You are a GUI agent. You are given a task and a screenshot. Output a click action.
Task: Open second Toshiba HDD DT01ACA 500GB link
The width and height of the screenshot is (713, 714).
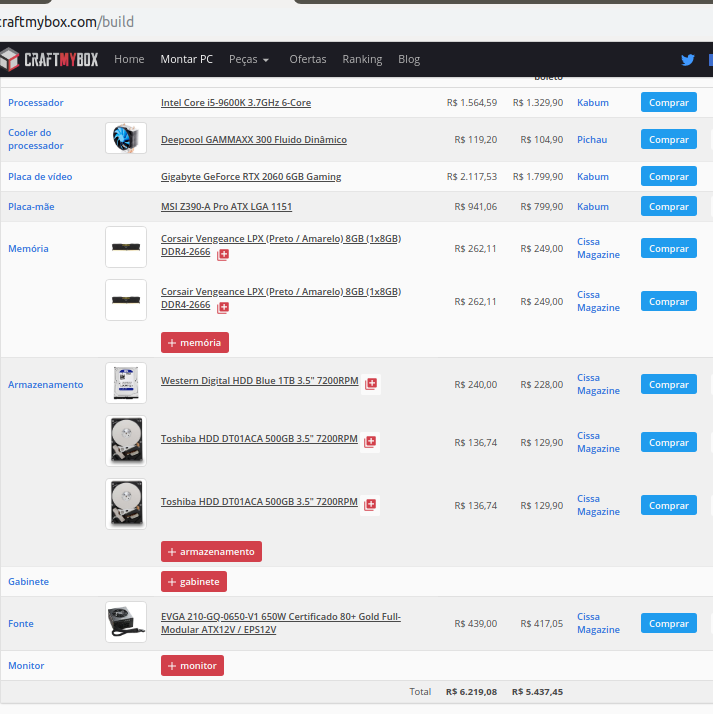pos(259,501)
